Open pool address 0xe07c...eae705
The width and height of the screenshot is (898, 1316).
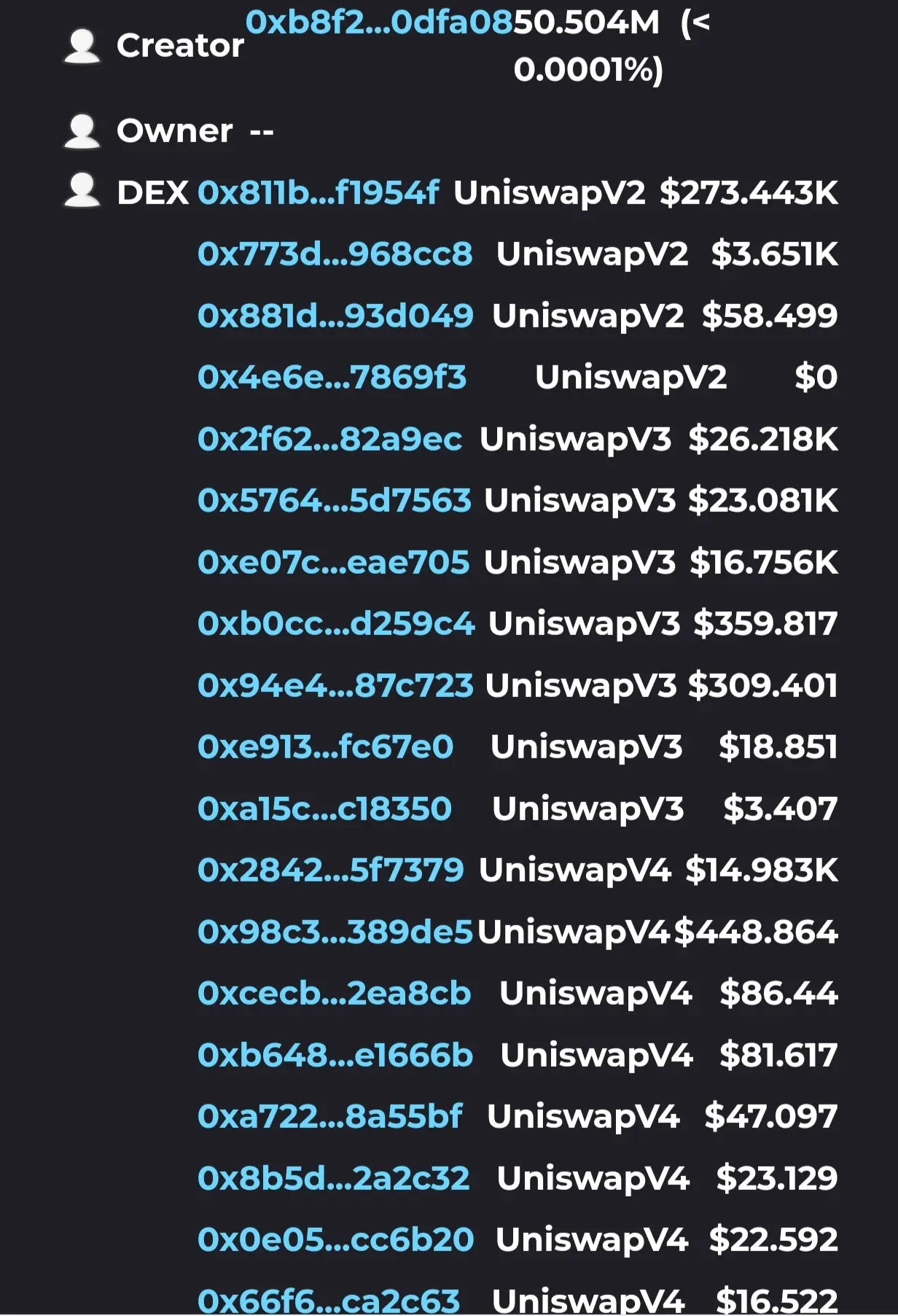[x=334, y=563]
